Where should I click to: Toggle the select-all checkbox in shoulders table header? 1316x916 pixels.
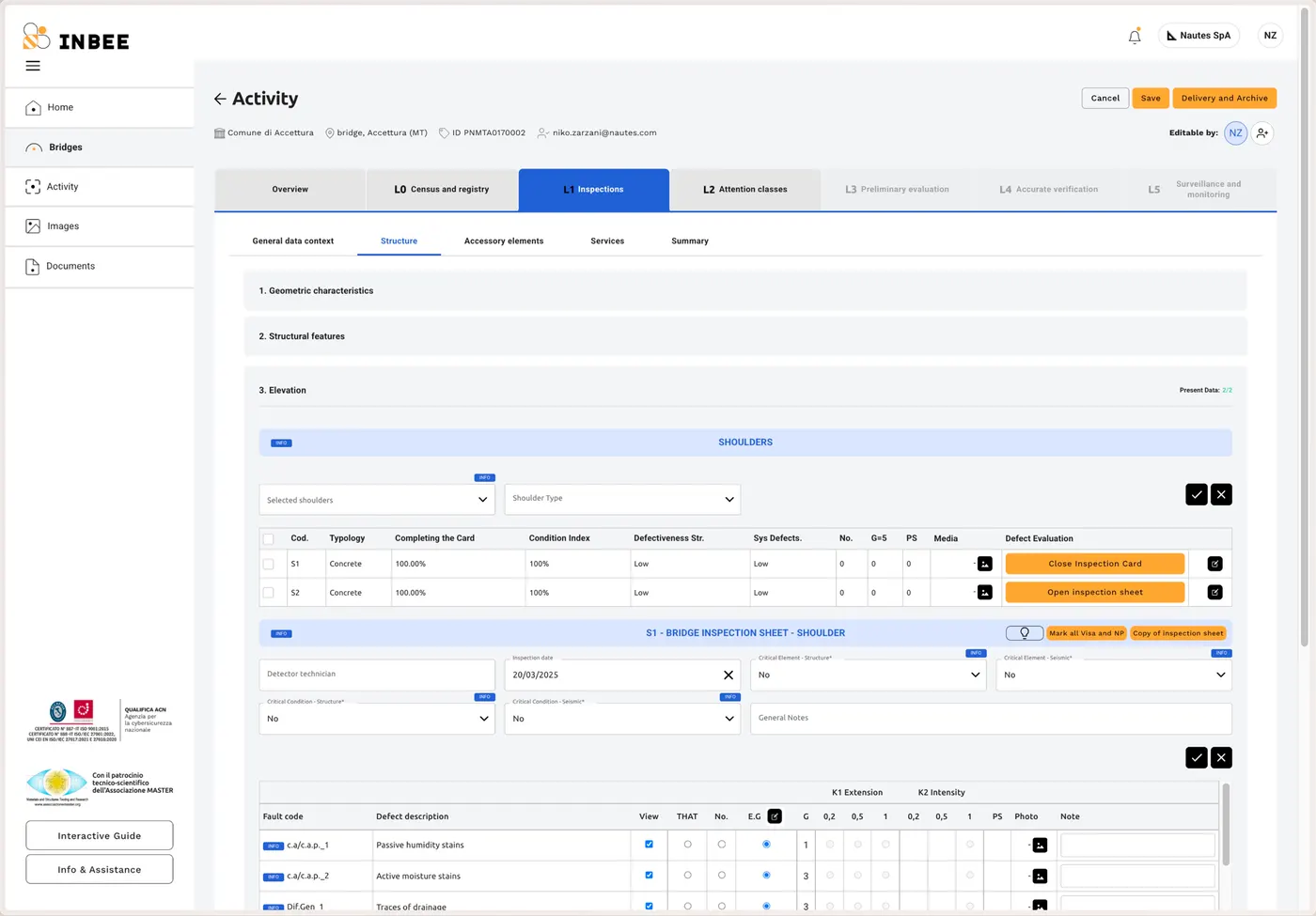[x=269, y=539]
